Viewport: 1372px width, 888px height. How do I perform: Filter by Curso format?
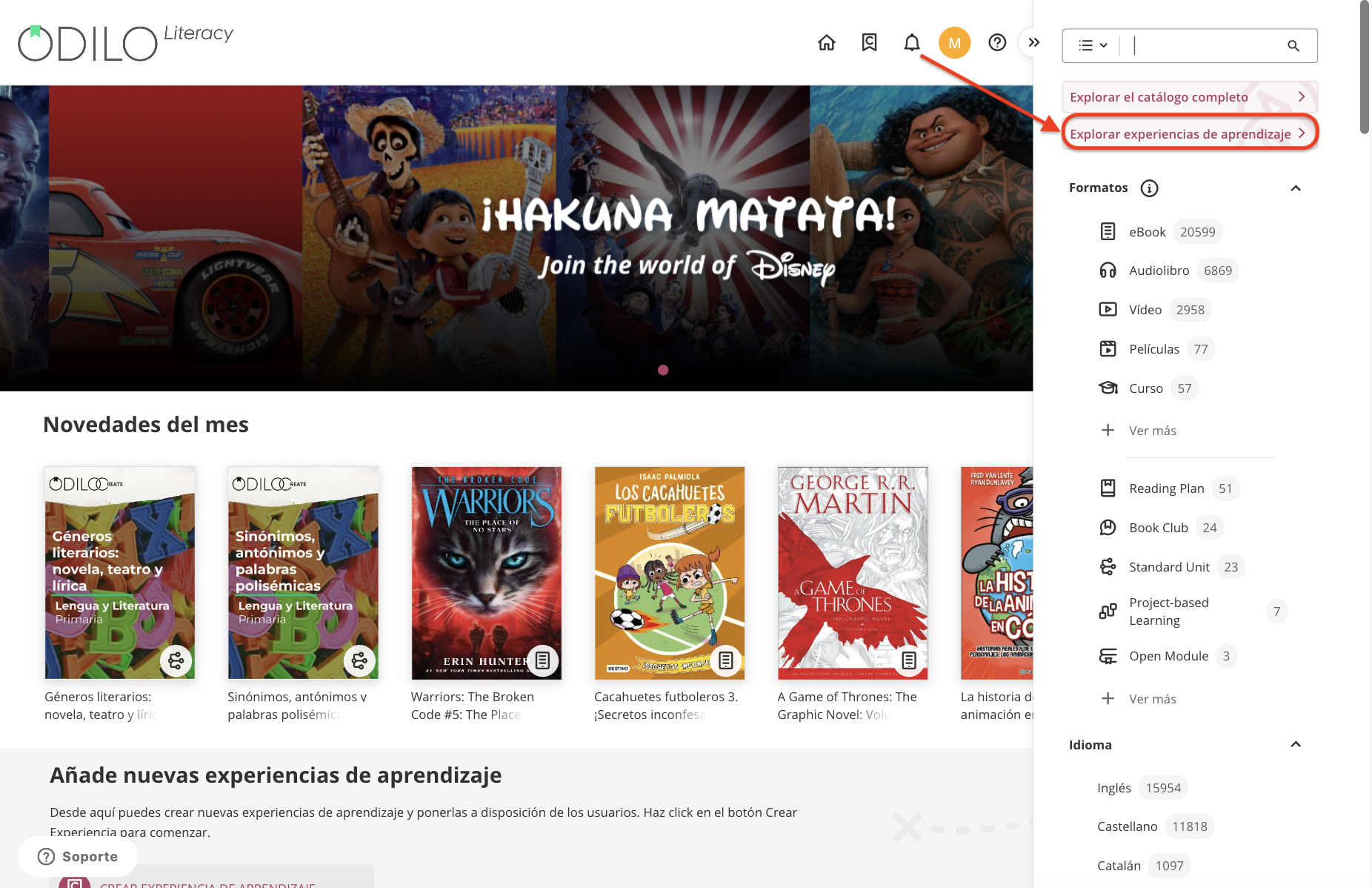(1148, 388)
